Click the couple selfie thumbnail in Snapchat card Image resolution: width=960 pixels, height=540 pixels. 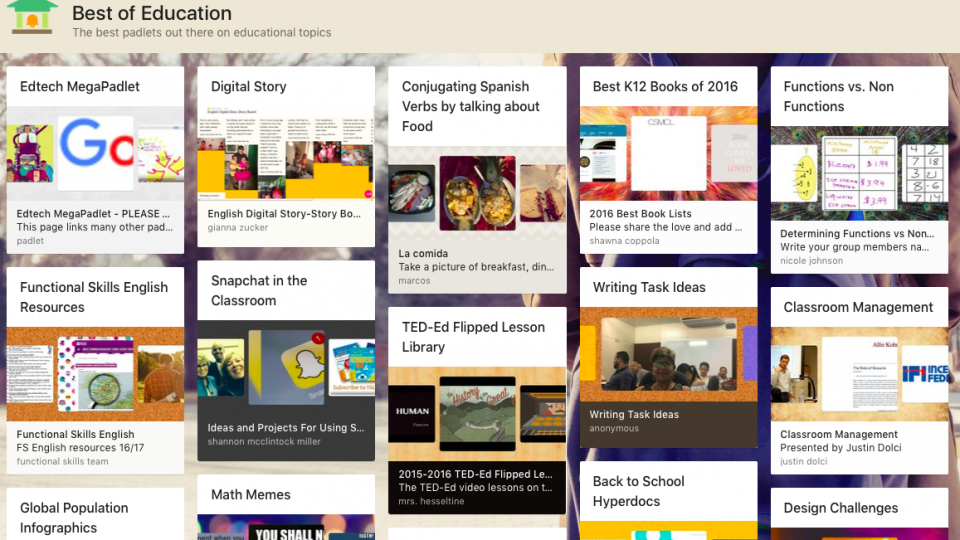tap(220, 367)
